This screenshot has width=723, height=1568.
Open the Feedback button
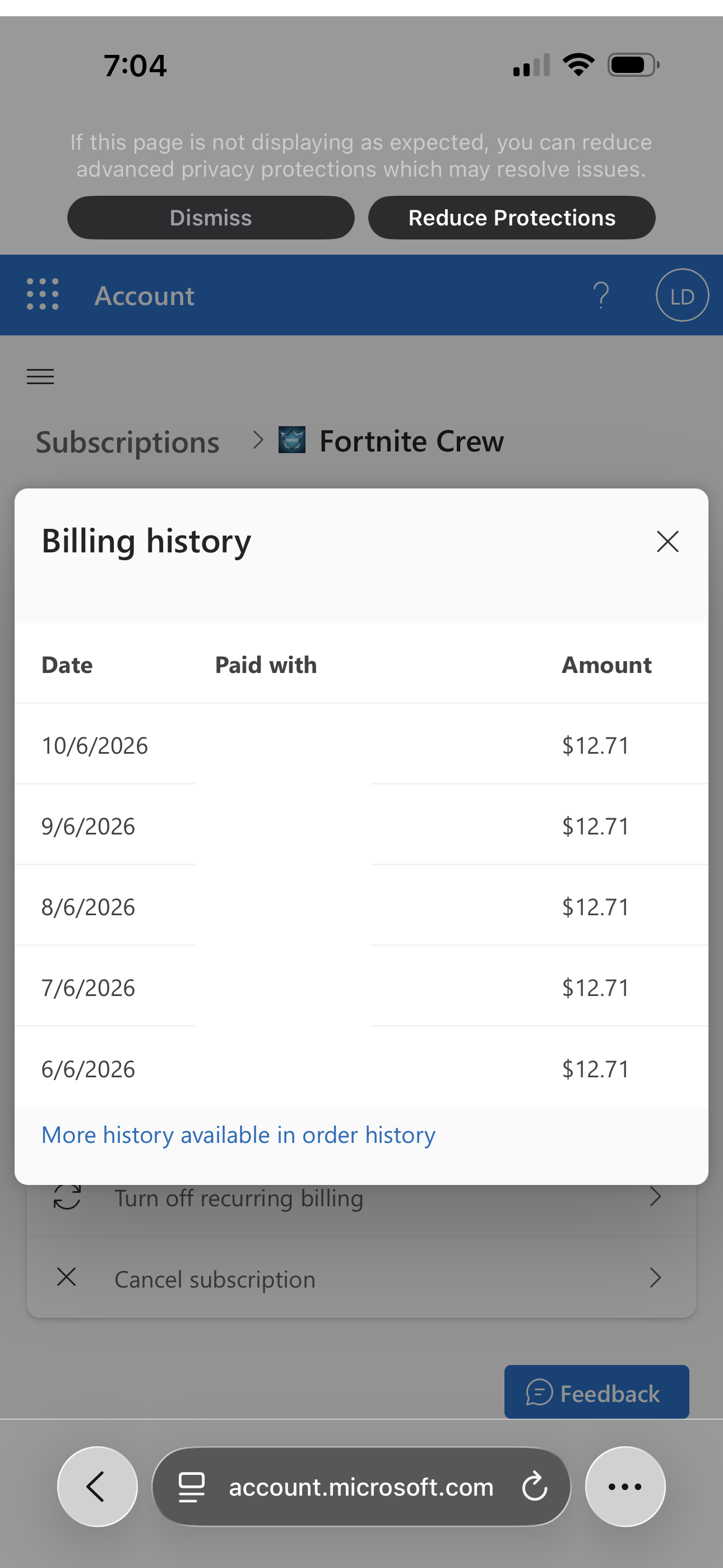596,1392
